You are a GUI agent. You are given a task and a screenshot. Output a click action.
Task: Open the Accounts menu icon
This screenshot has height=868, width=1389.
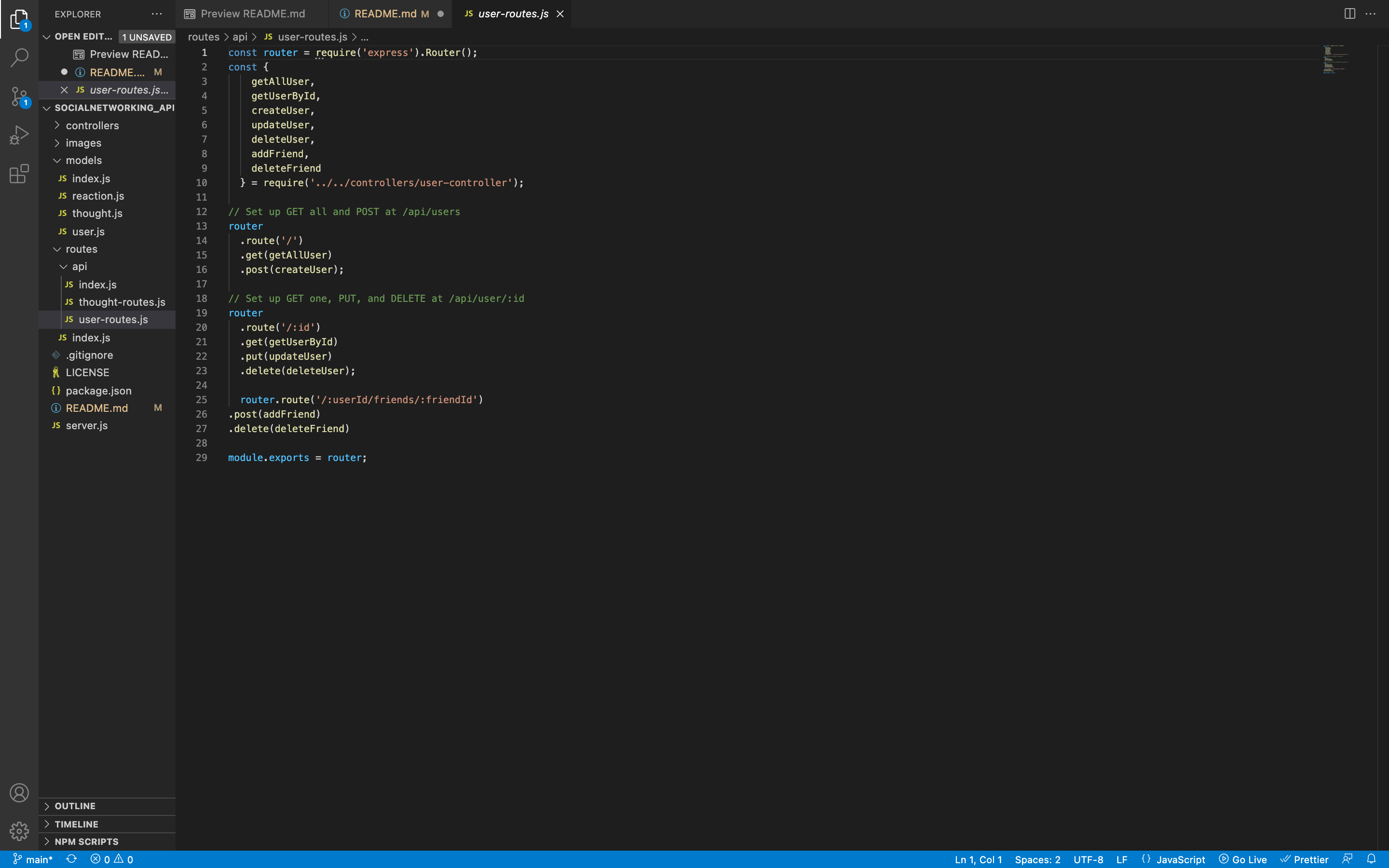[19, 793]
